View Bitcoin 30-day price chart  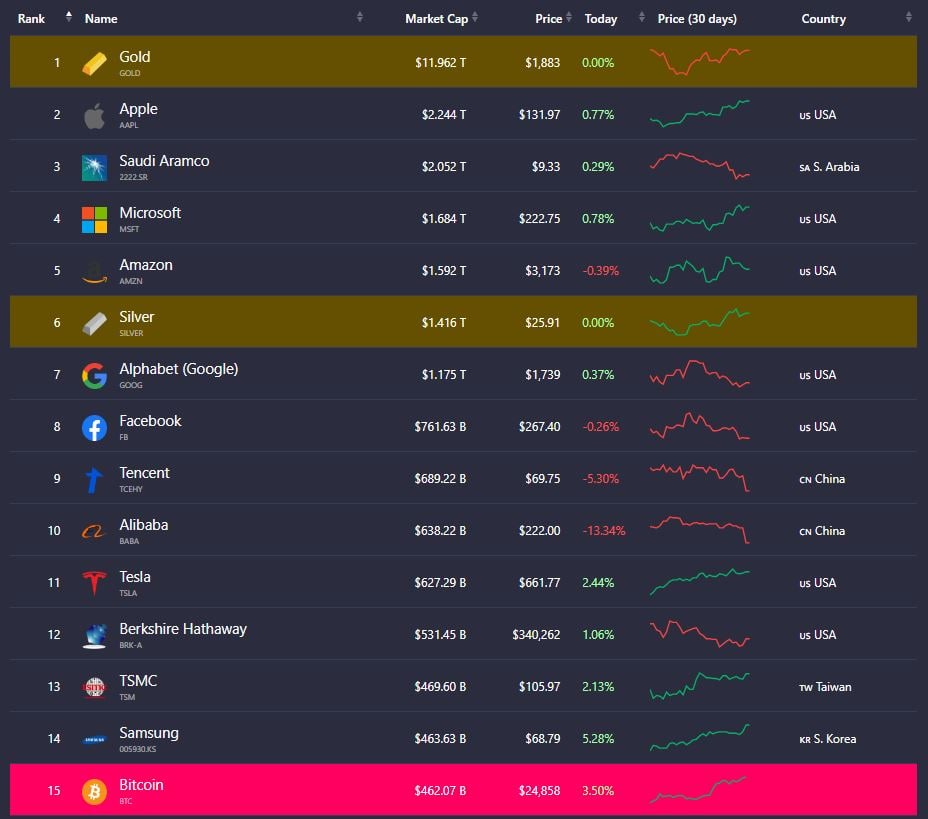(698, 790)
